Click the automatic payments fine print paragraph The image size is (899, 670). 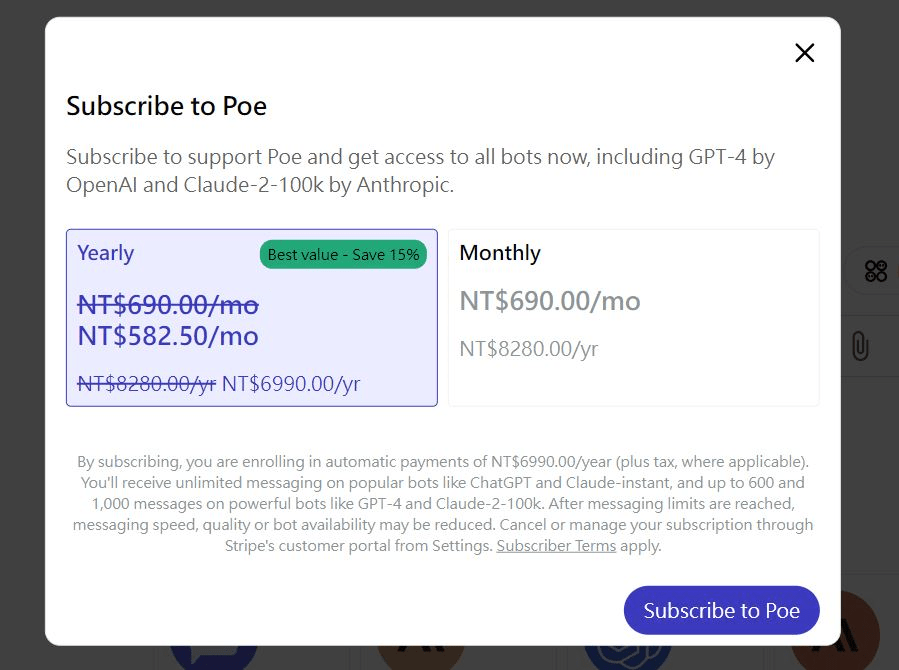click(442, 504)
